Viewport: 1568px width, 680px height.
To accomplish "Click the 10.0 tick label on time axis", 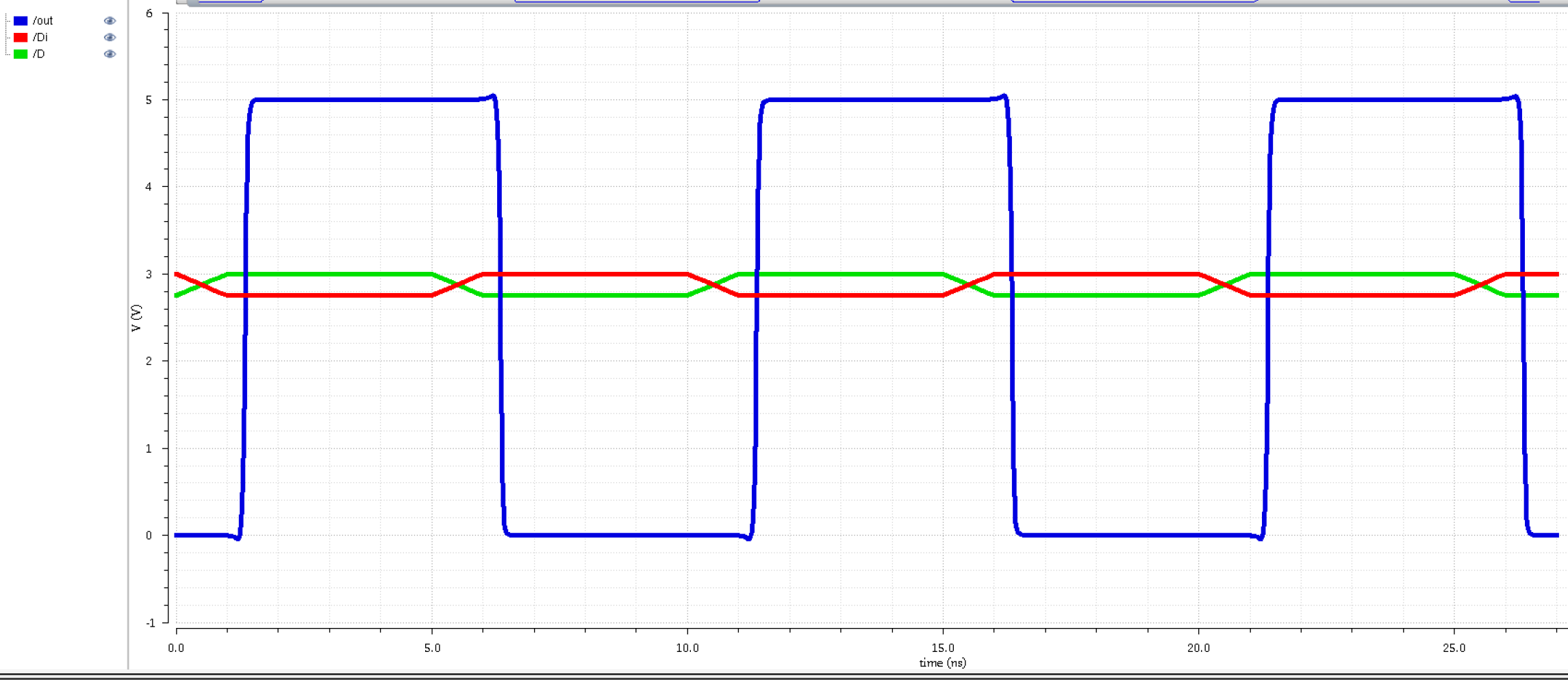I will 687,648.
